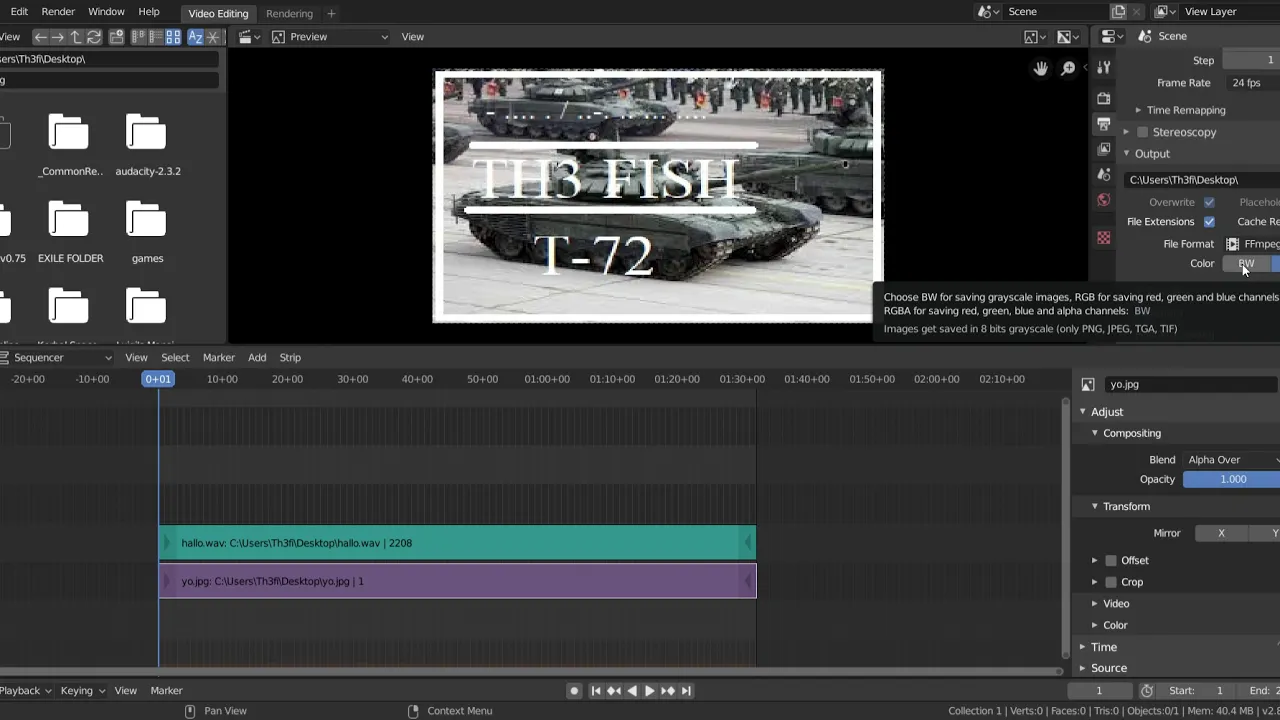Open the Preview display mode dropdown

click(x=330, y=37)
